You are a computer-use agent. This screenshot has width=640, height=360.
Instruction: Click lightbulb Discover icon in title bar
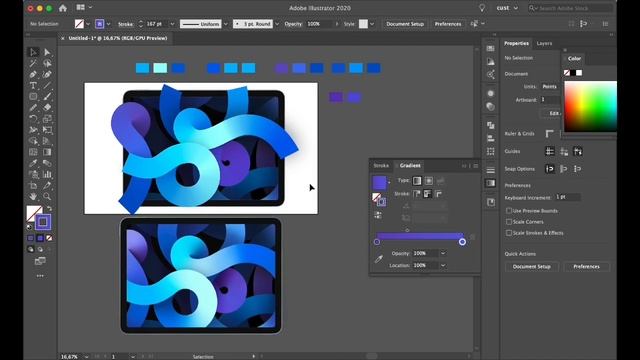tap(482, 8)
